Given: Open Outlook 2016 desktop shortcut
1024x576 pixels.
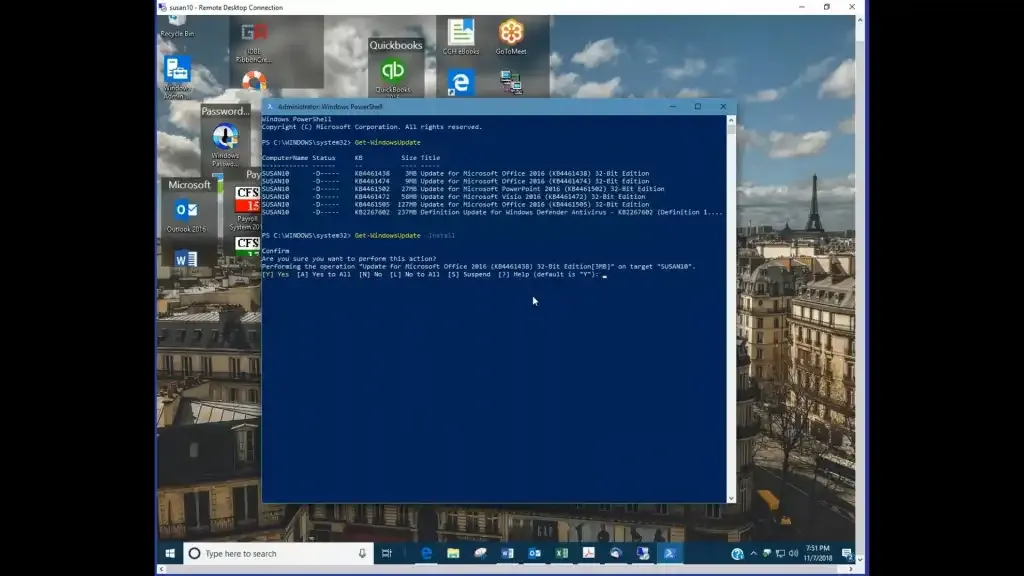Looking at the screenshot, I should (x=186, y=216).
